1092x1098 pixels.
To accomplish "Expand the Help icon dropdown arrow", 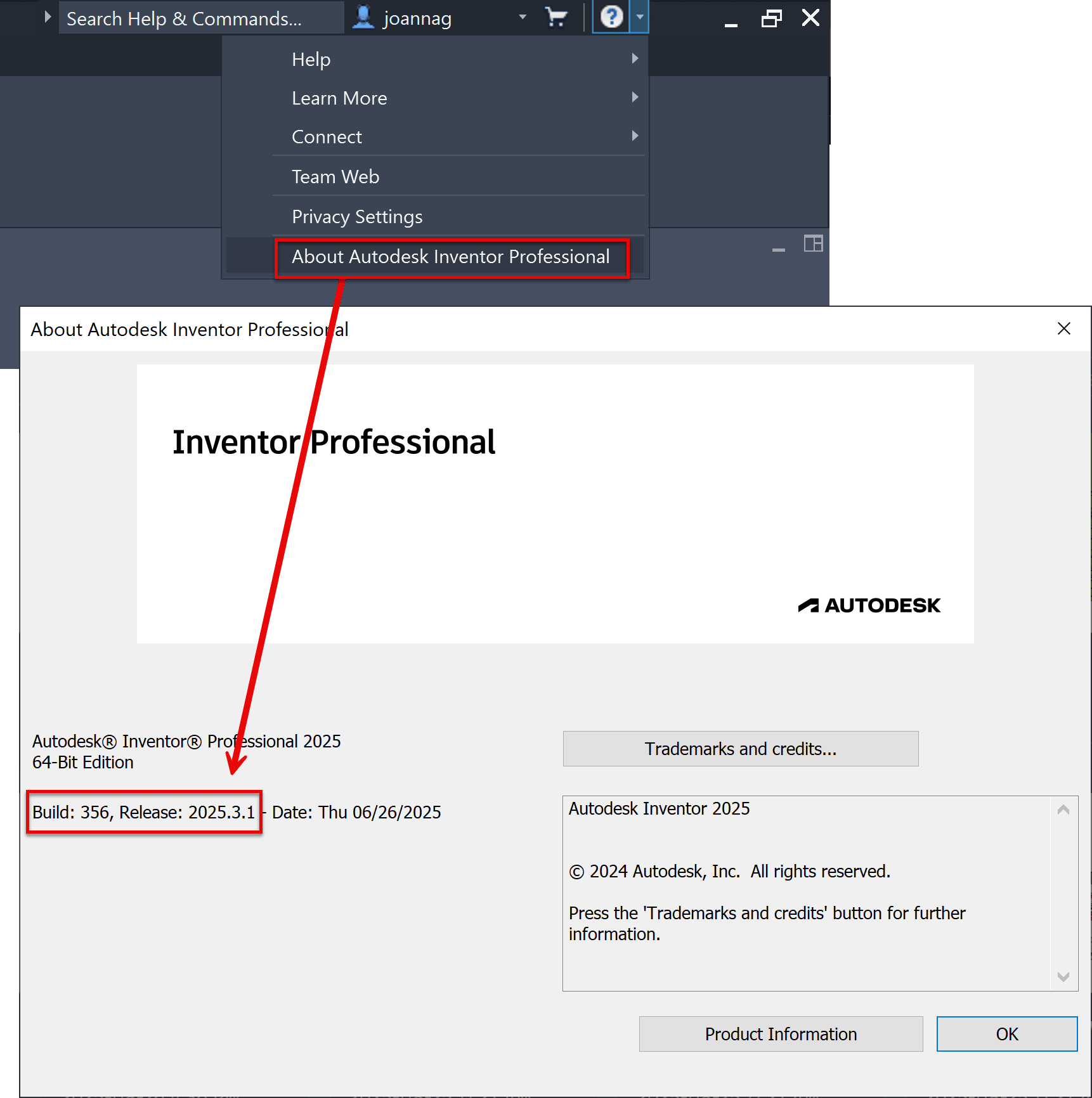I will [x=639, y=17].
